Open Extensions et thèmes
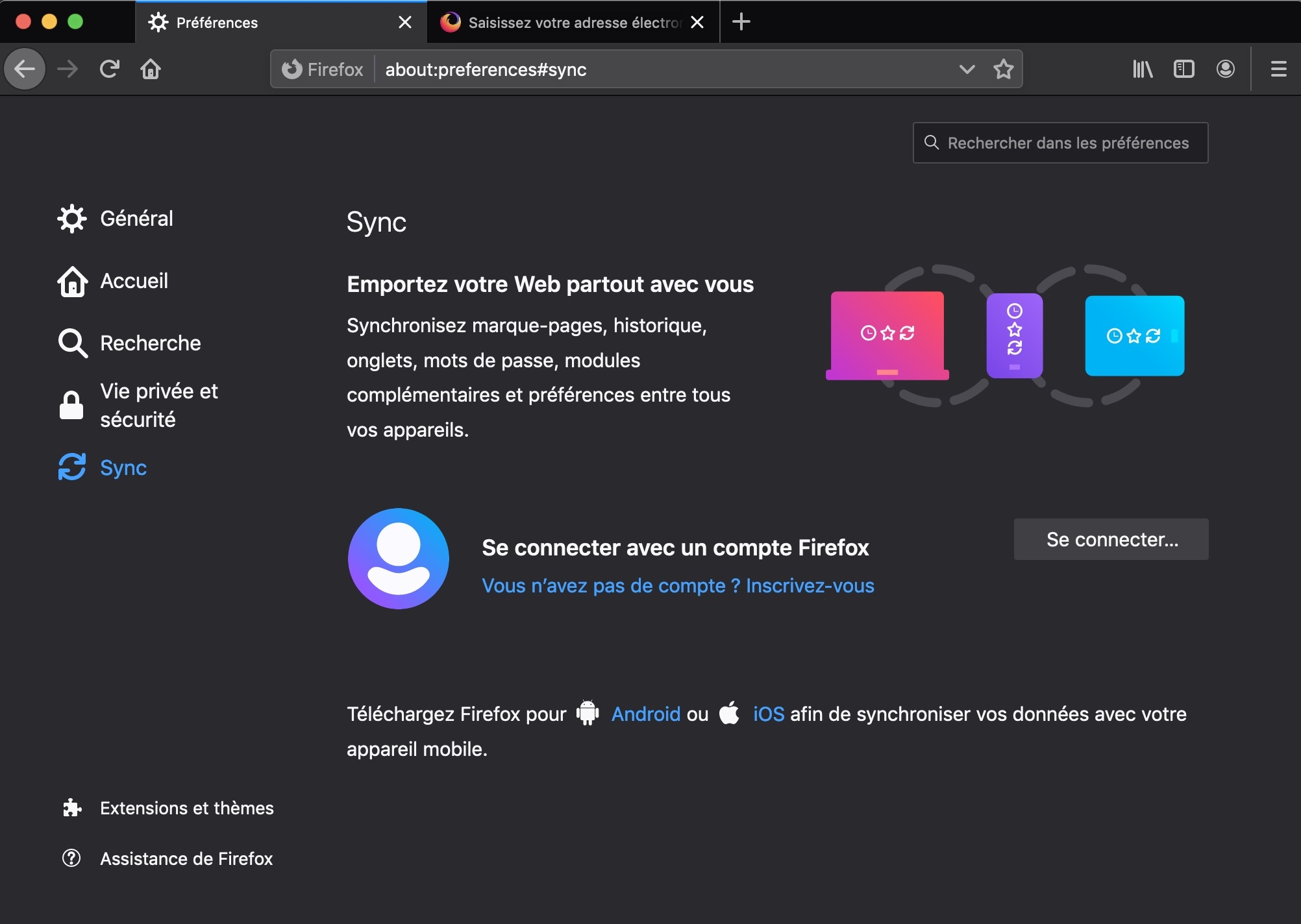The width and height of the screenshot is (1301, 924). [186, 808]
